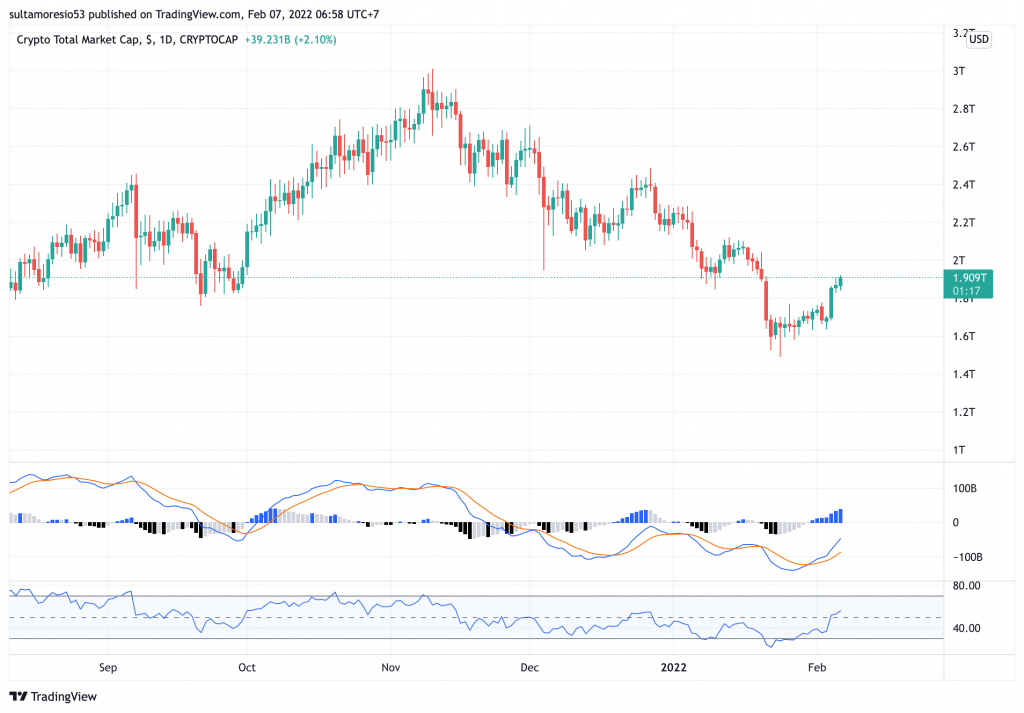Select the 2.4T price scale label
The image size is (1024, 713).
(x=962, y=185)
